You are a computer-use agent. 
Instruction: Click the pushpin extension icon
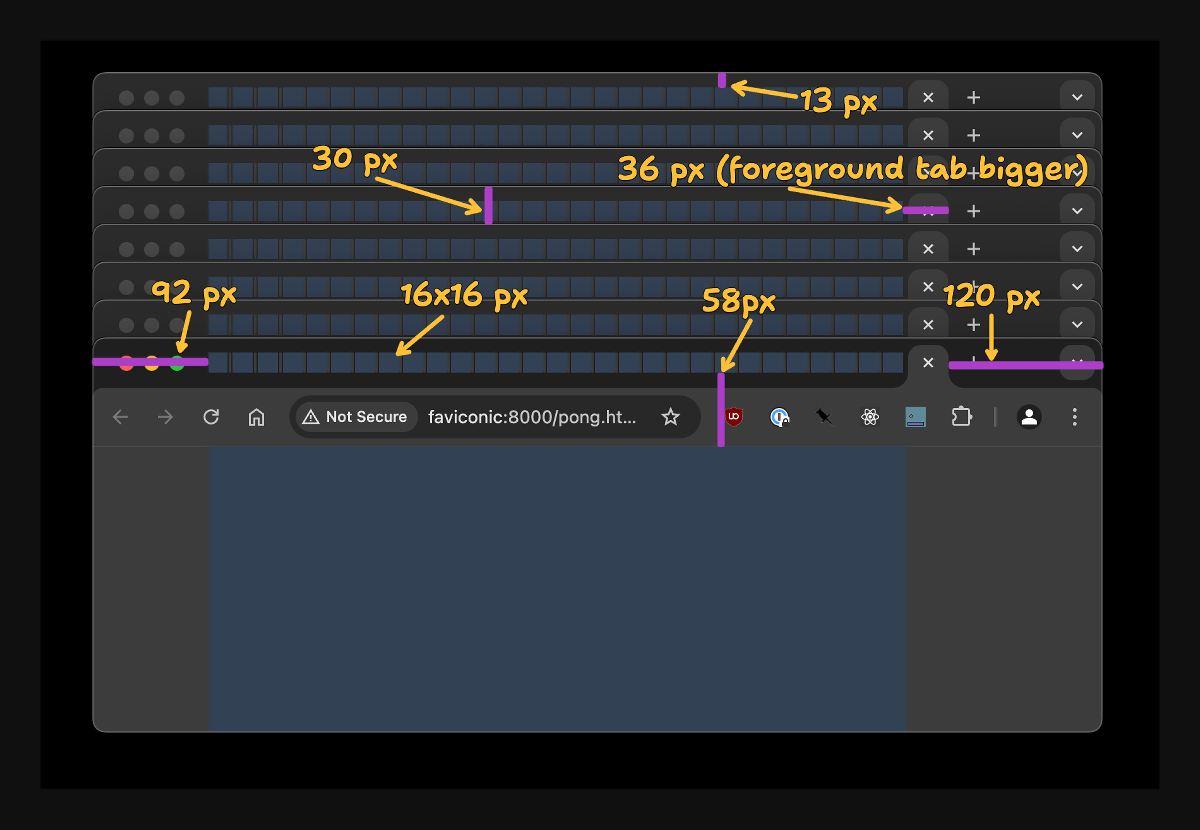tap(824, 417)
